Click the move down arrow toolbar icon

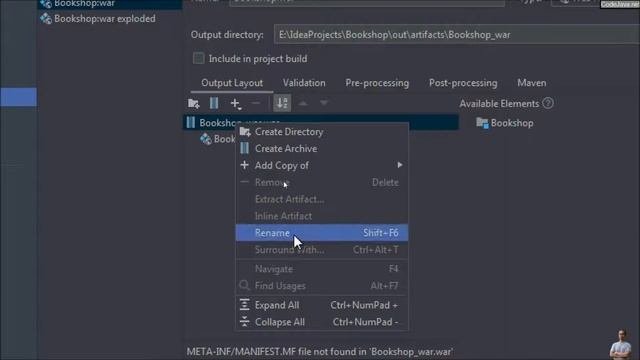(x=324, y=103)
